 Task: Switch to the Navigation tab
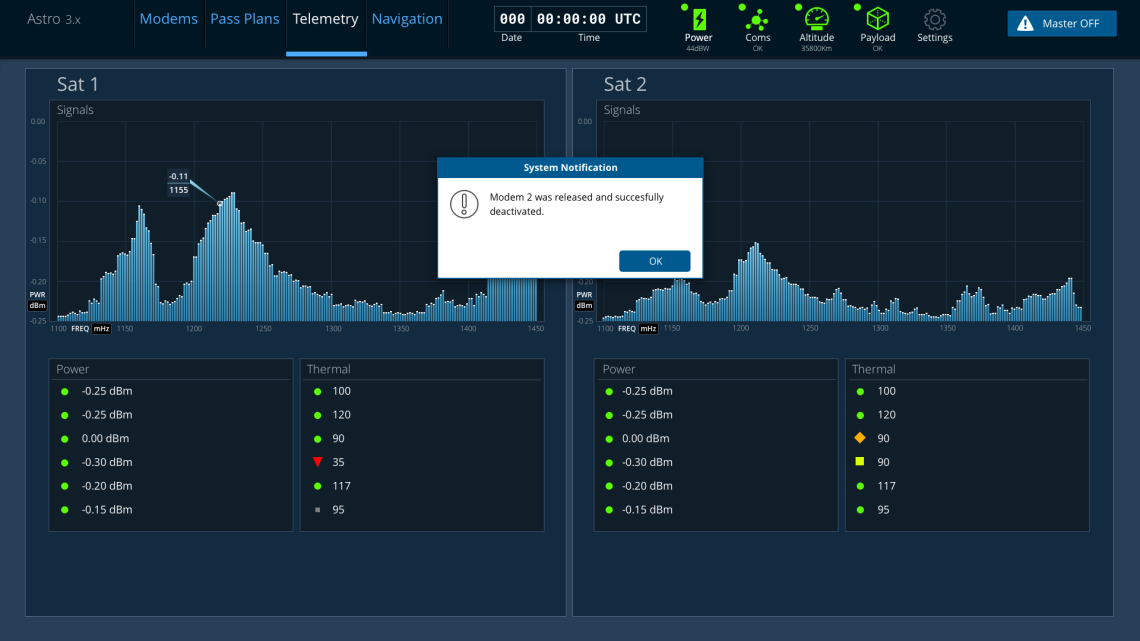[x=406, y=19]
